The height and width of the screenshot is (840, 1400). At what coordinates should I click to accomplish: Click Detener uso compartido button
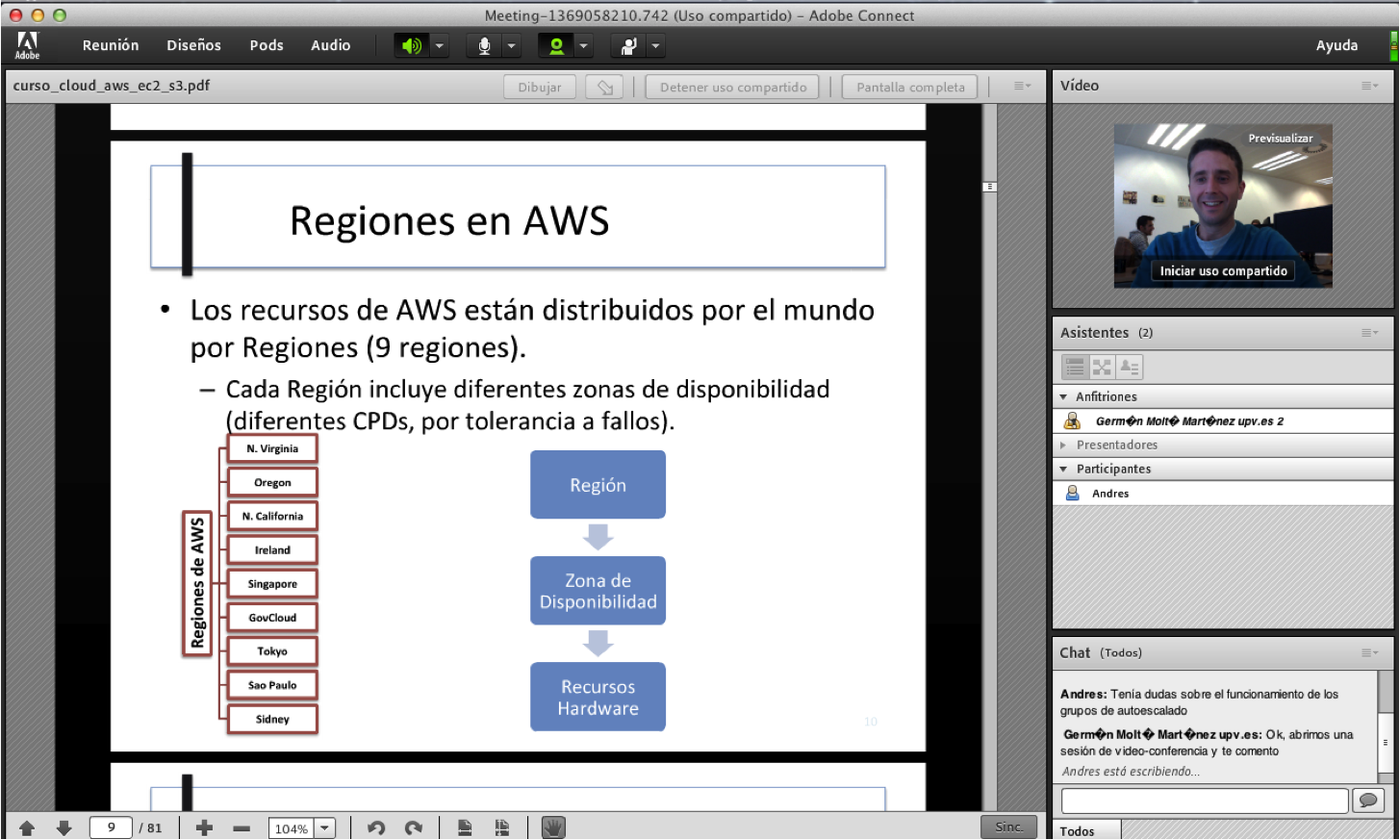click(x=733, y=87)
